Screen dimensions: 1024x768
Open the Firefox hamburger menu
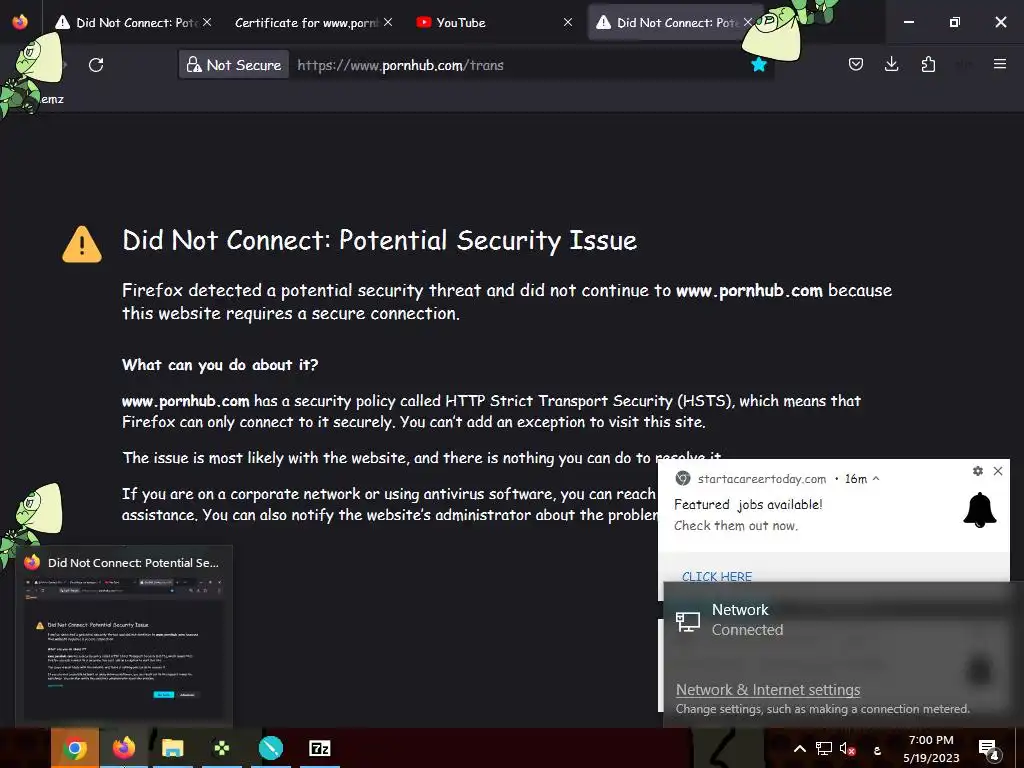[x=999, y=64]
